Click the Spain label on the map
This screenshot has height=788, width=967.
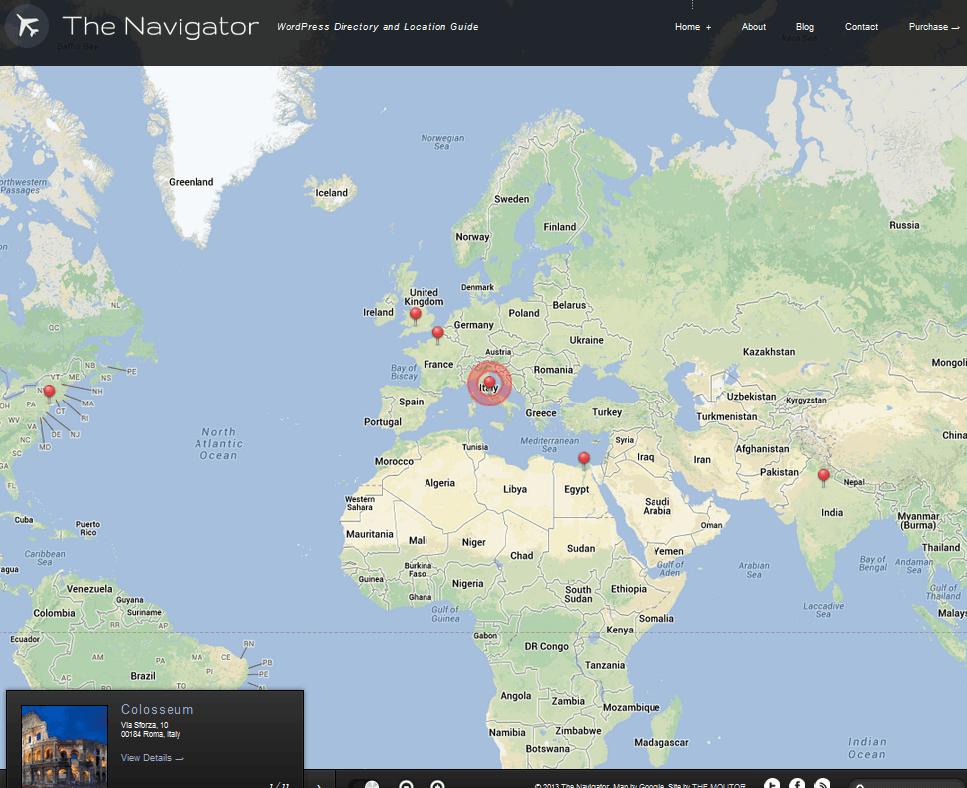(411, 402)
